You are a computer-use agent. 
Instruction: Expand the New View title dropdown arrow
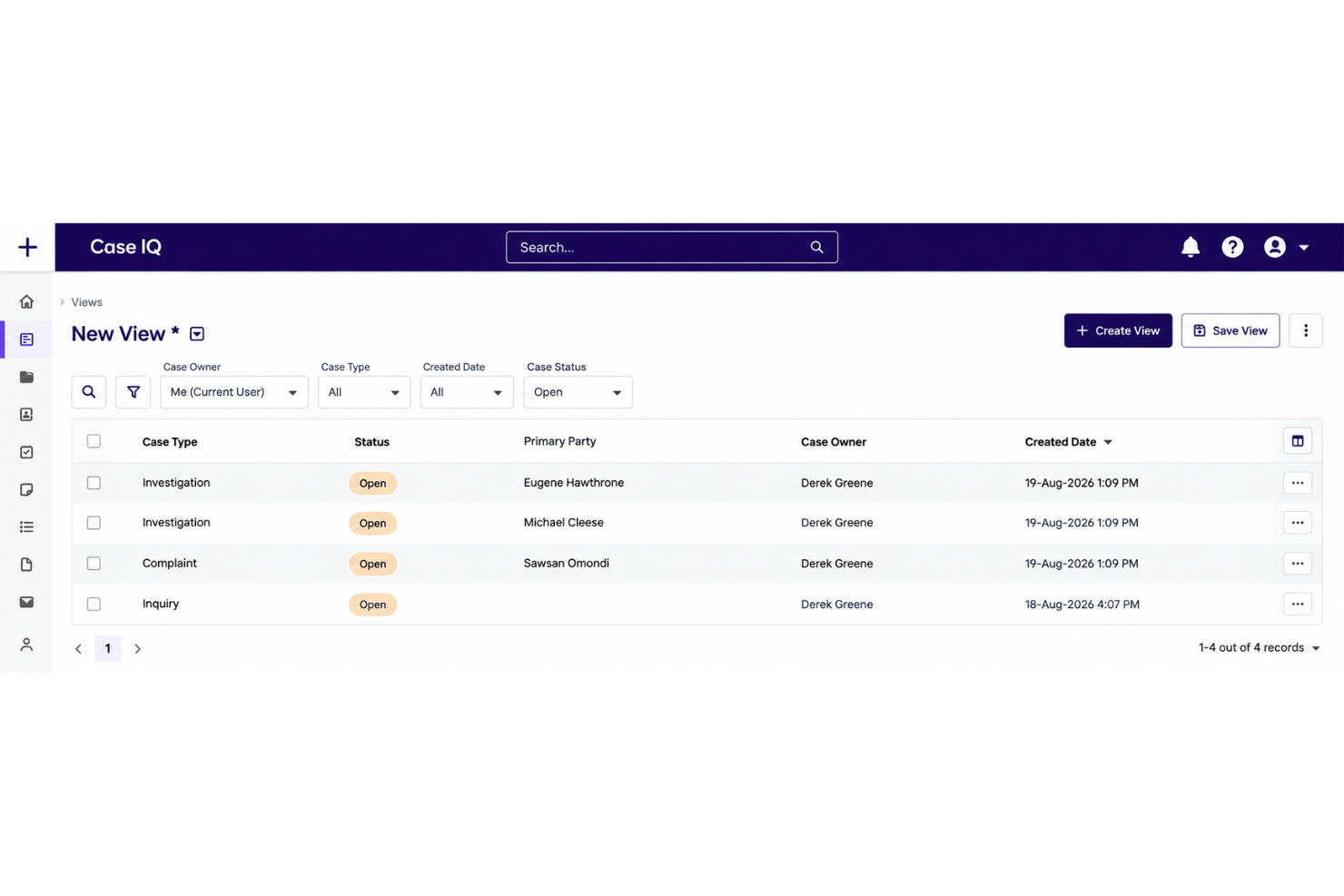tap(197, 334)
